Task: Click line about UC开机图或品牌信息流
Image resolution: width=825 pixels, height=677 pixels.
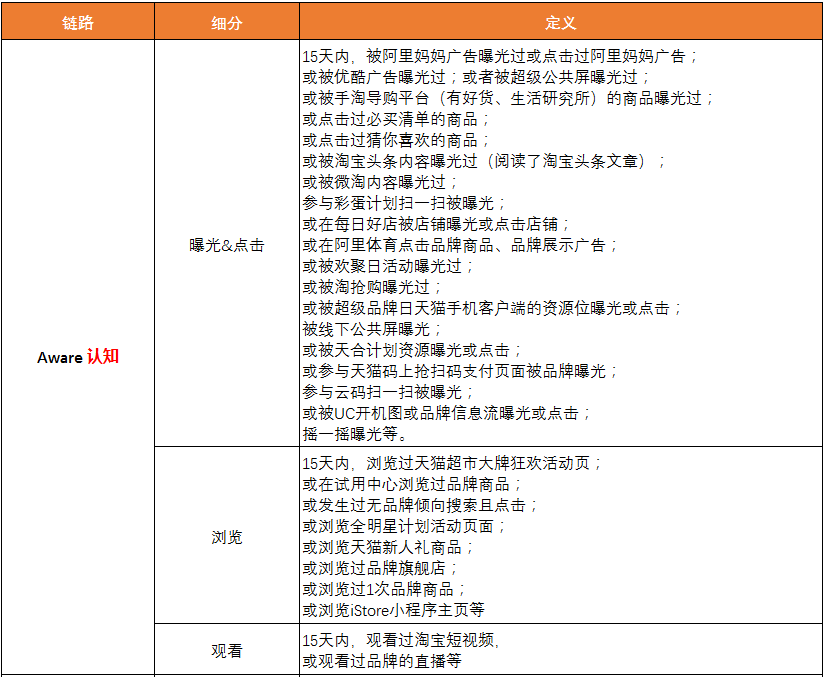Action: click(447, 413)
